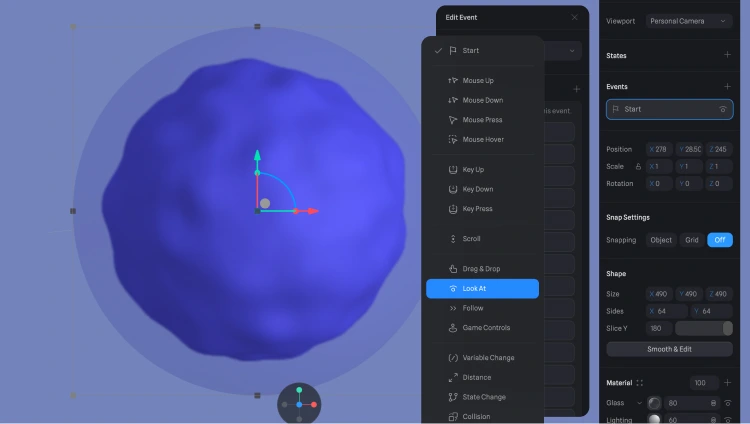Screen dimensions: 750x424
Task: Select the State Change event
Action: tap(482, 397)
